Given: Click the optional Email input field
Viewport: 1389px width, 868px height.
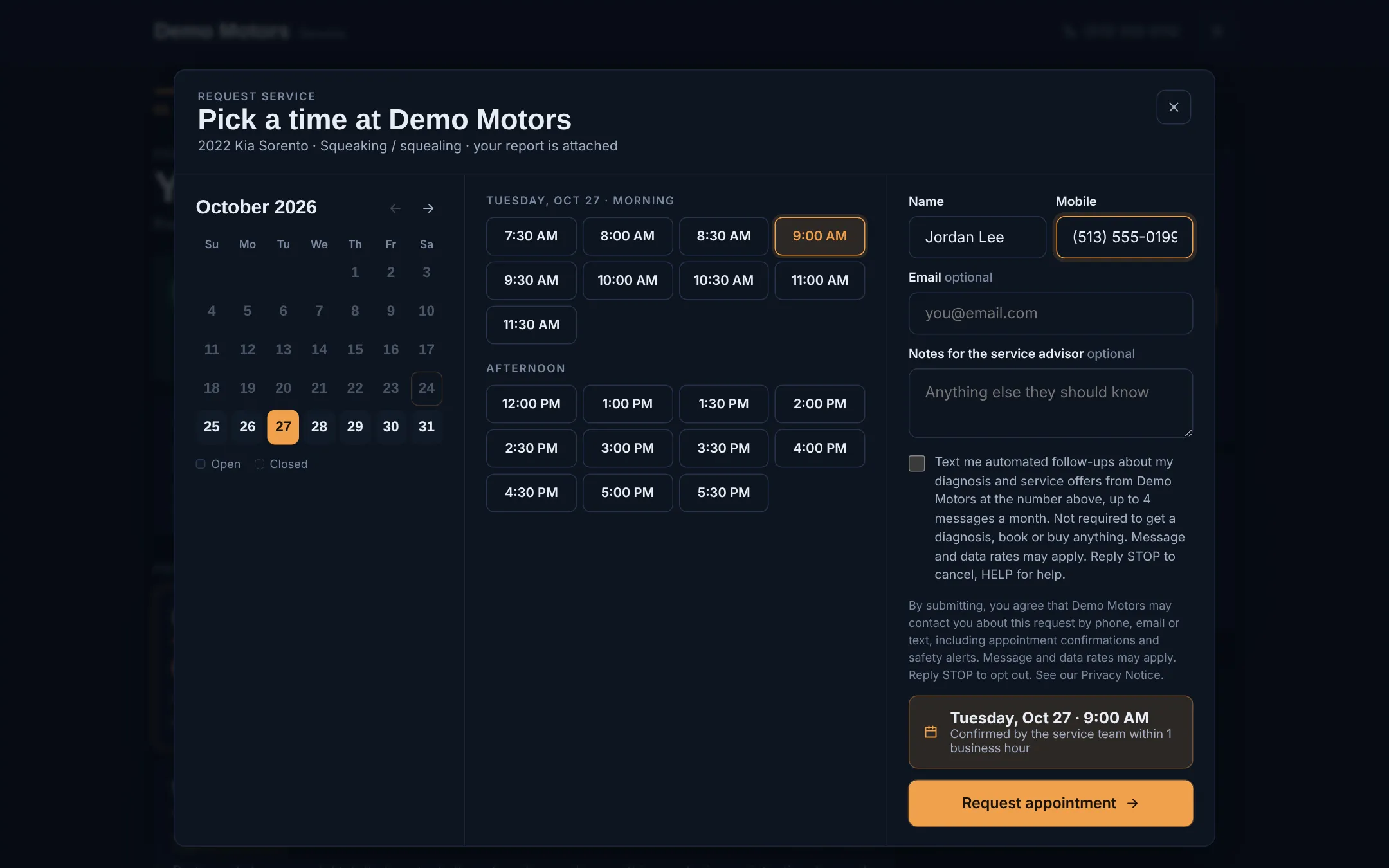Looking at the screenshot, I should pos(1051,313).
